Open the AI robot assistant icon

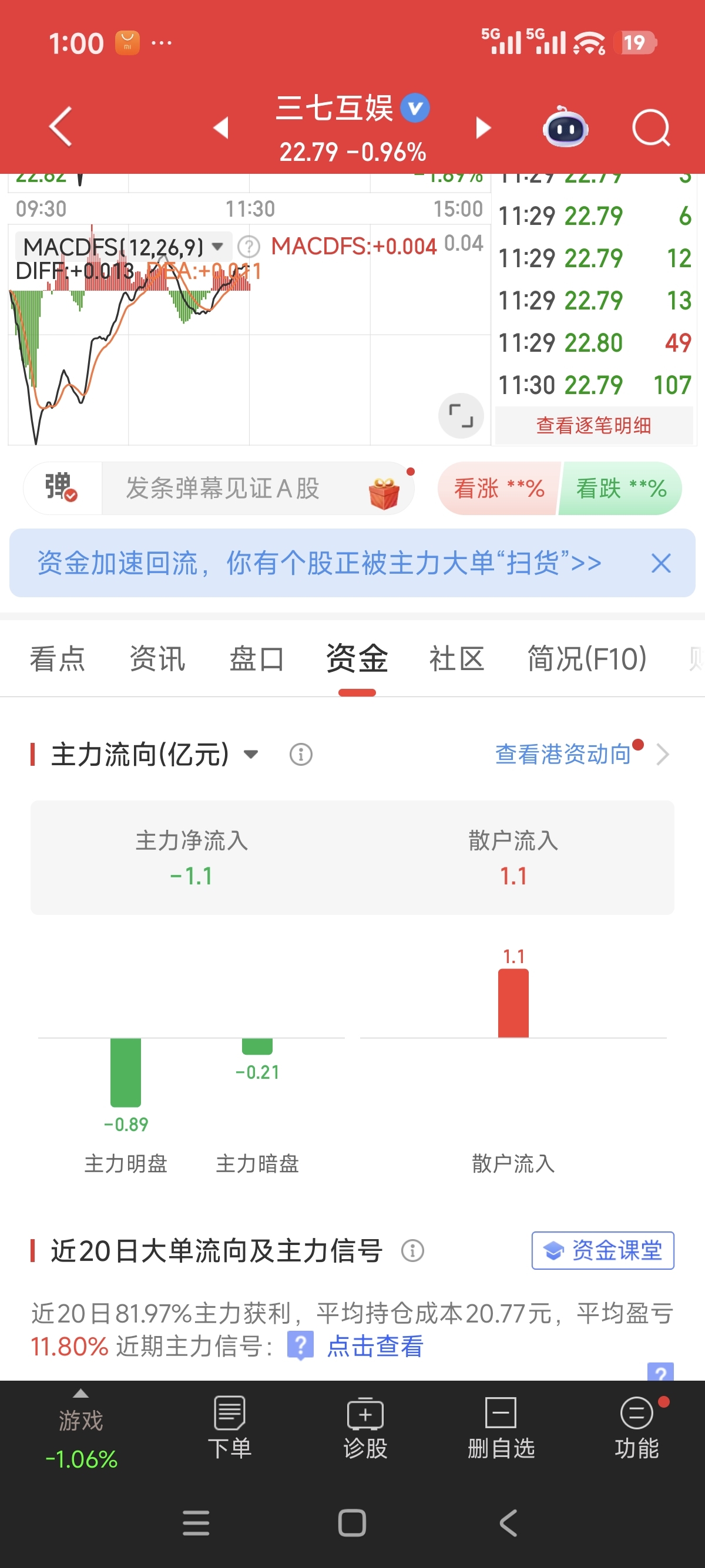(x=565, y=127)
